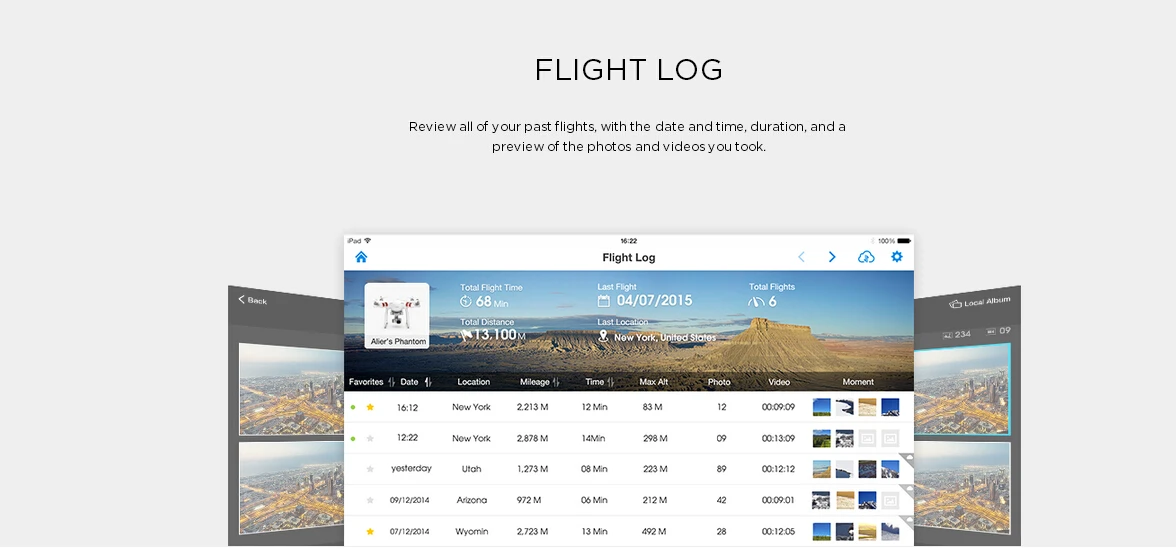The height and width of the screenshot is (549, 1176).
Task: Sort by Favorites using its sort arrows
Action: [x=392, y=382]
